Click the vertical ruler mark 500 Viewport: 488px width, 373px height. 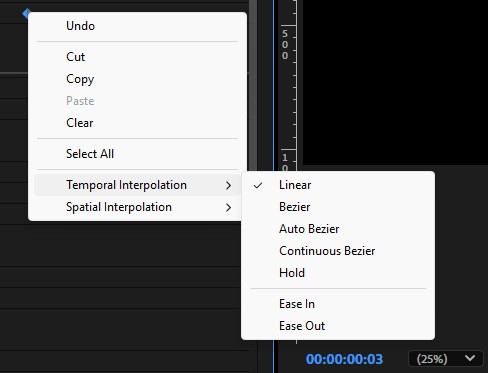(x=285, y=44)
